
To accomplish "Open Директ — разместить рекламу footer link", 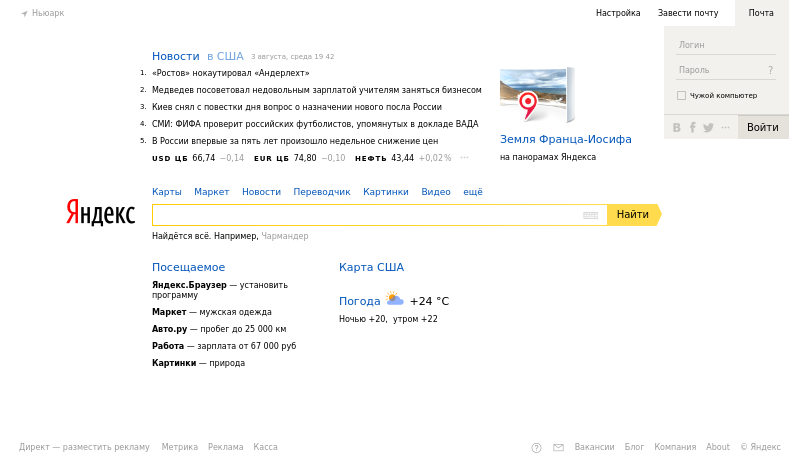I will 84,447.
